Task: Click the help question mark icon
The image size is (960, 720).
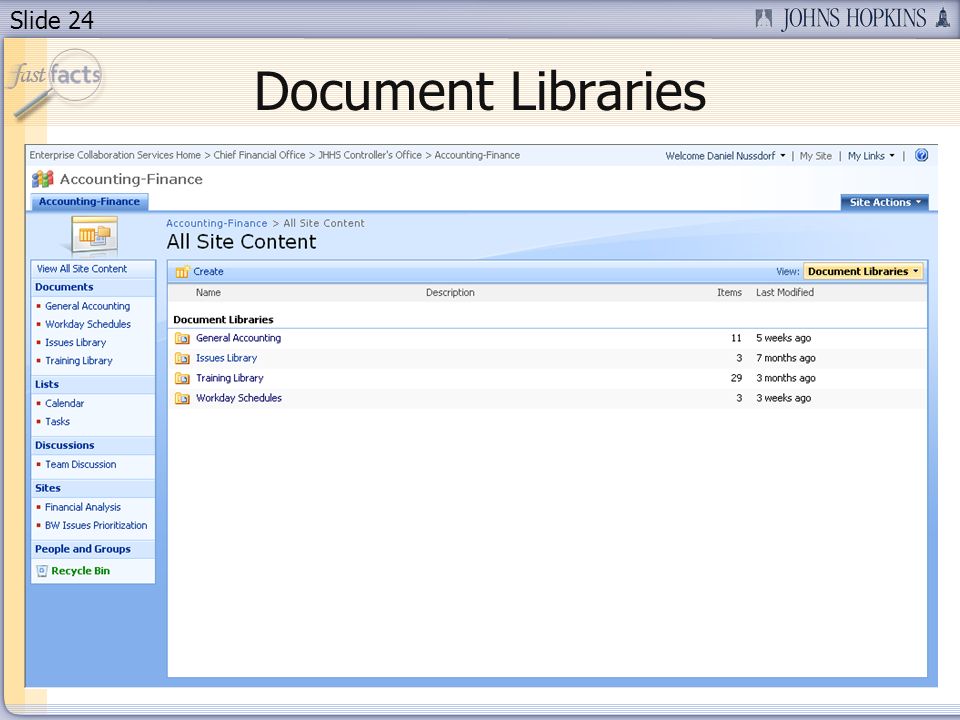Action: [921, 156]
